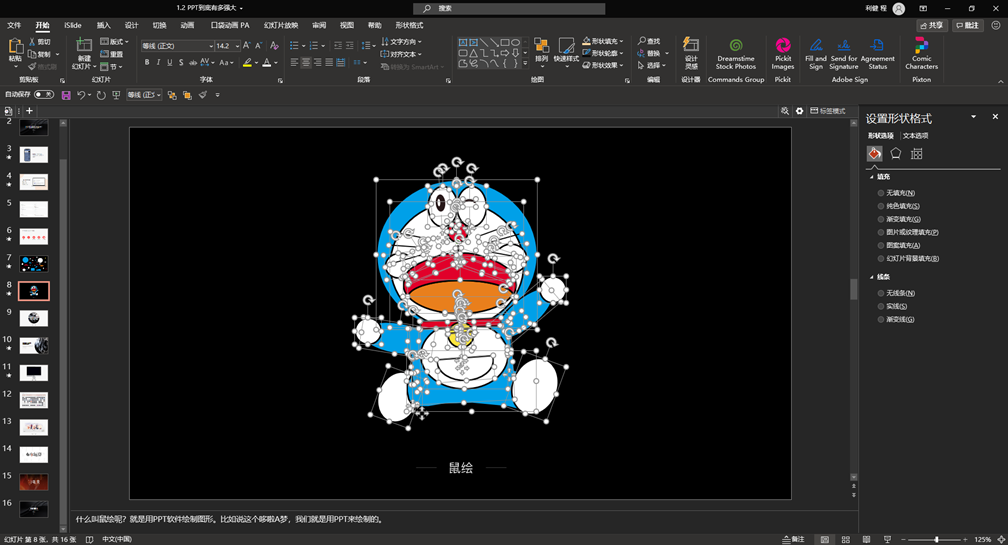Select Fill & Line paint bucket tab
1008x545 pixels.
click(874, 154)
